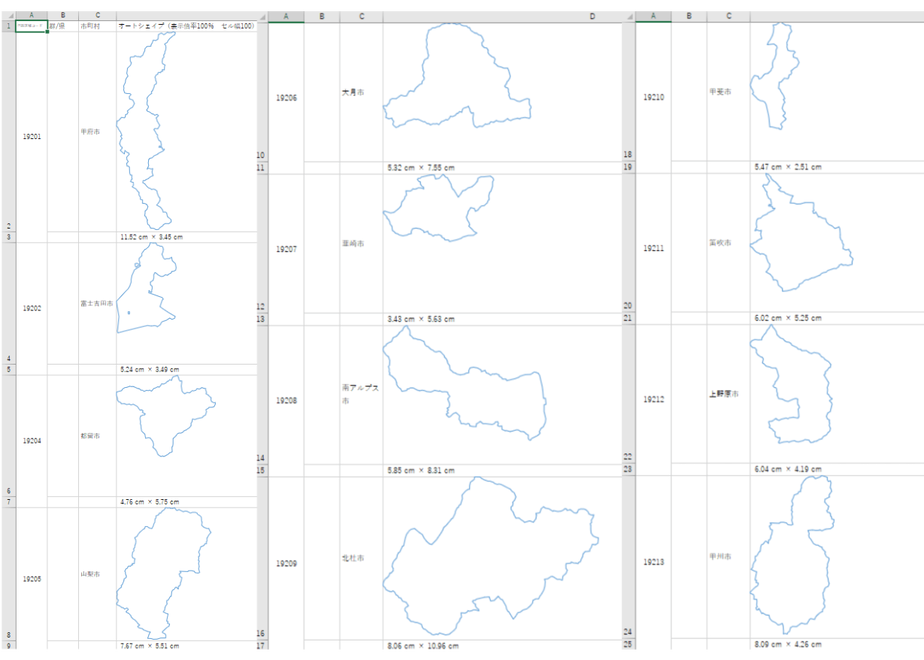Select row 19 header
924x660 pixels.
(x=629, y=167)
